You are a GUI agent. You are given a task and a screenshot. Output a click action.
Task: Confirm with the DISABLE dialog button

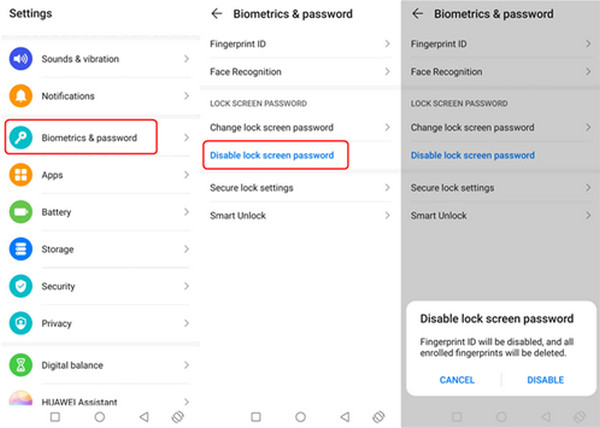click(x=545, y=380)
